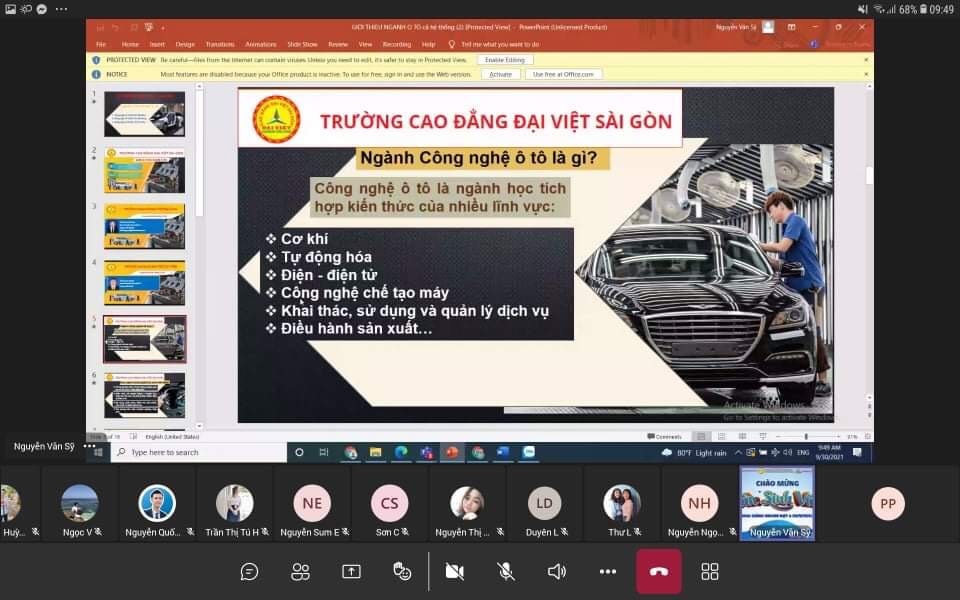Switch to Slide Sorter view
Screen dimensions: 960x600
(x=722, y=437)
